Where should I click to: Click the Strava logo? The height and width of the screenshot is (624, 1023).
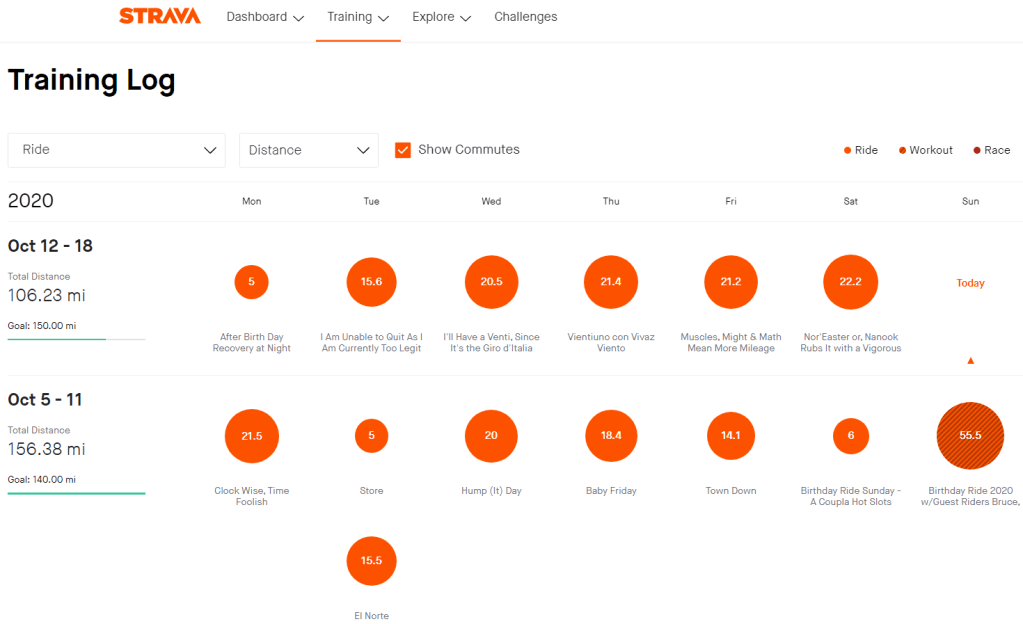coord(159,17)
